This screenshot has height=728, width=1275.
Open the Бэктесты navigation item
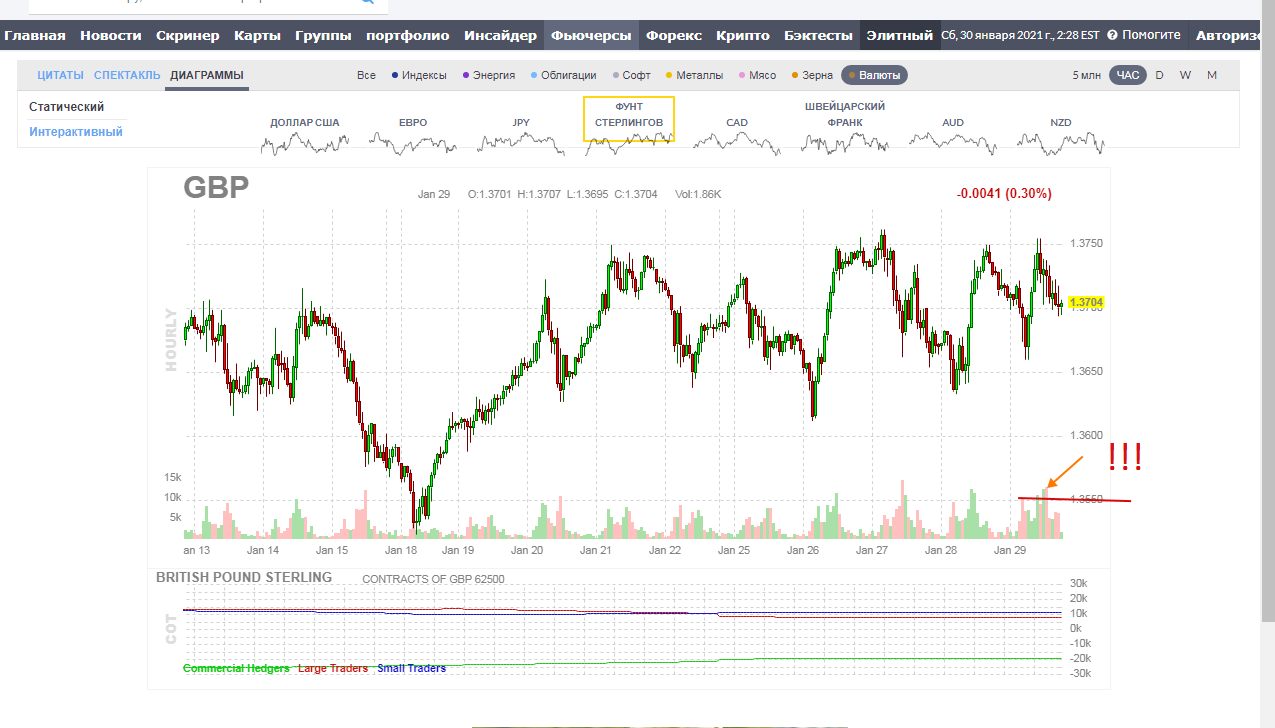[818, 36]
